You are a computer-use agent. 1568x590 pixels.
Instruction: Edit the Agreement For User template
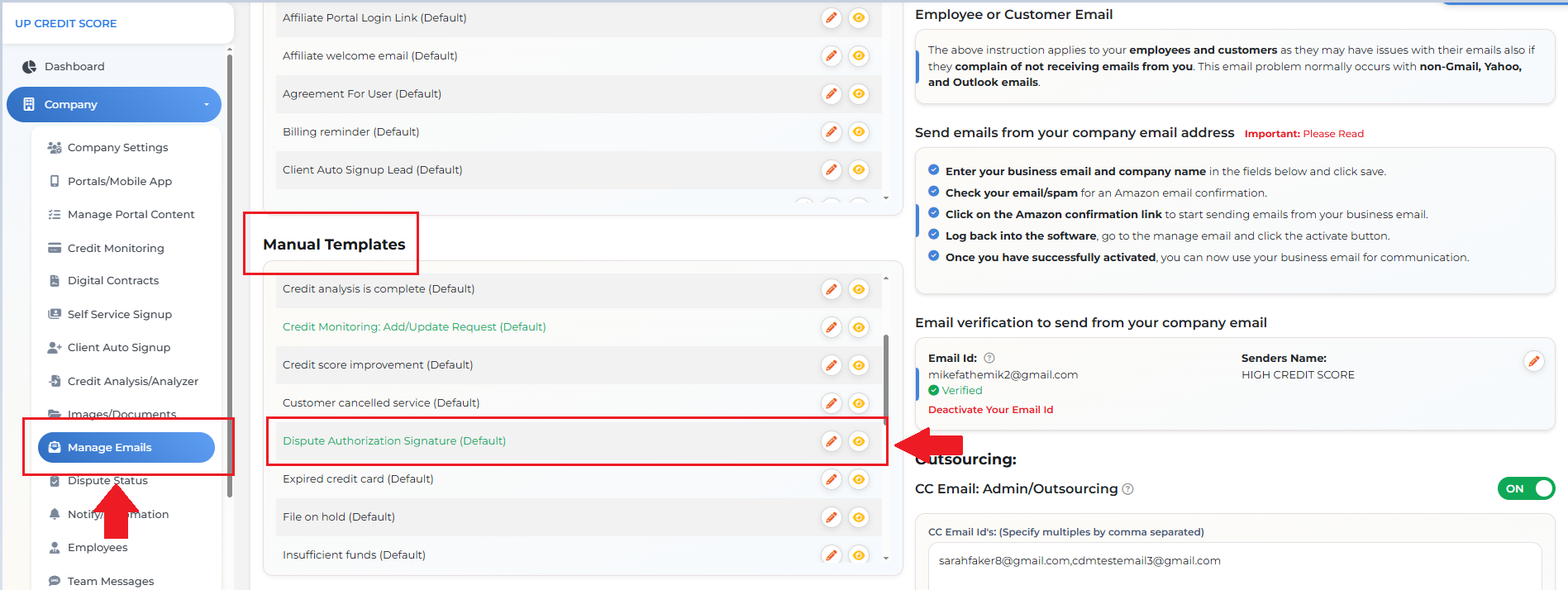[832, 93]
